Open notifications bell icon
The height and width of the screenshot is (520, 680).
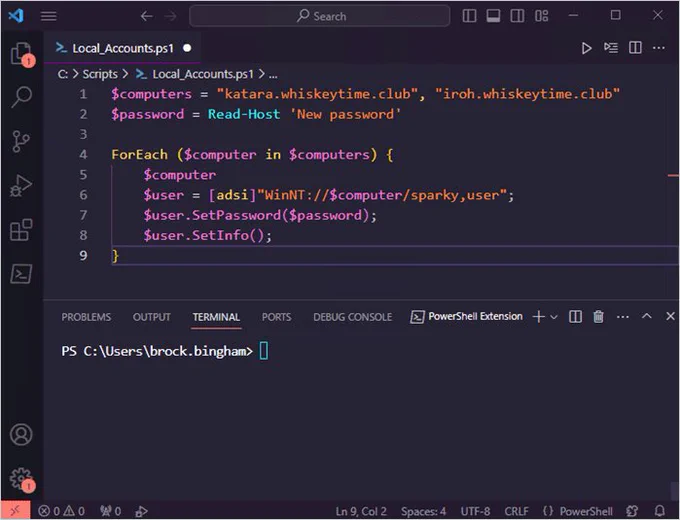pos(660,512)
